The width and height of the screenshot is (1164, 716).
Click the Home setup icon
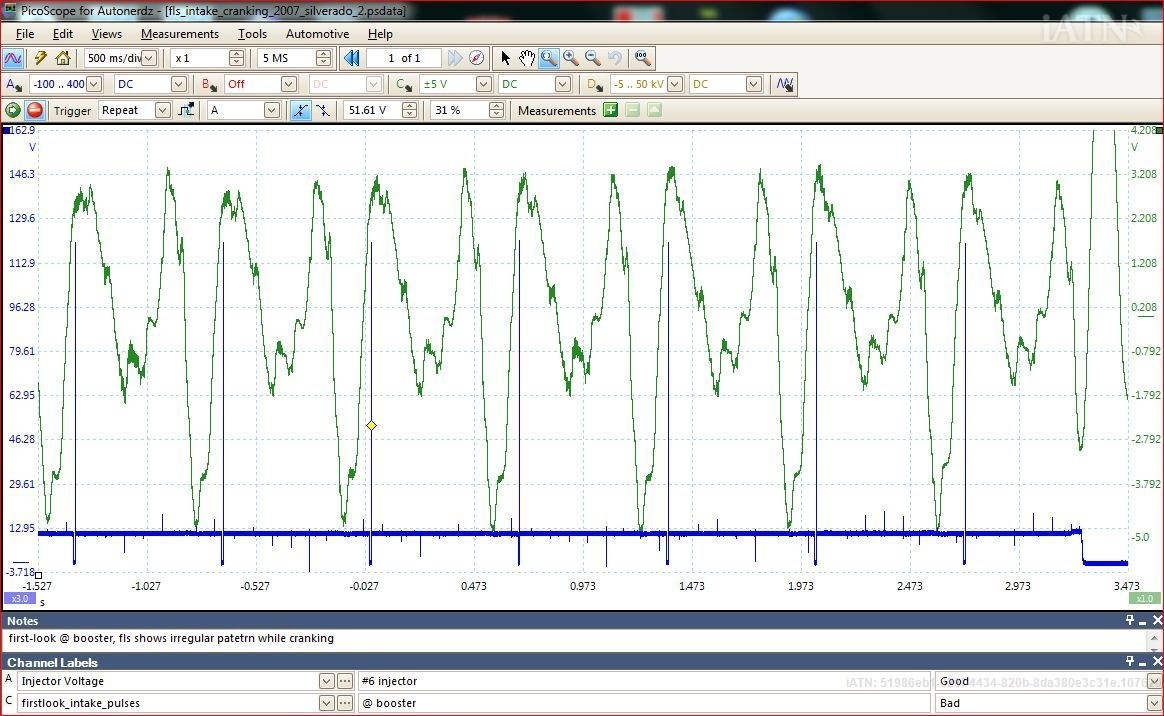tap(63, 58)
